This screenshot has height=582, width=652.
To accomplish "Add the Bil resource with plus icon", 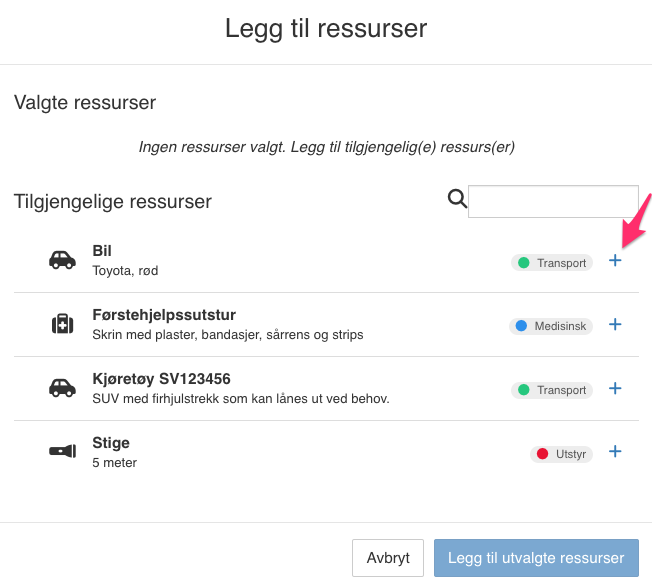I will 615,261.
